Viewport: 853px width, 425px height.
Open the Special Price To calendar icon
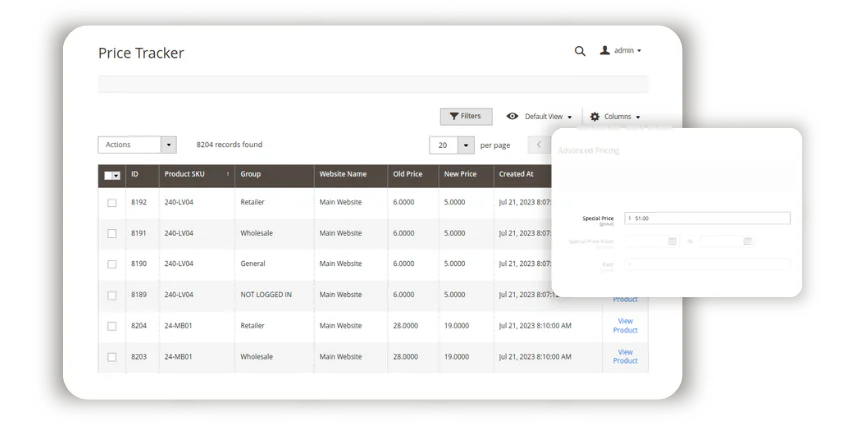tap(748, 241)
